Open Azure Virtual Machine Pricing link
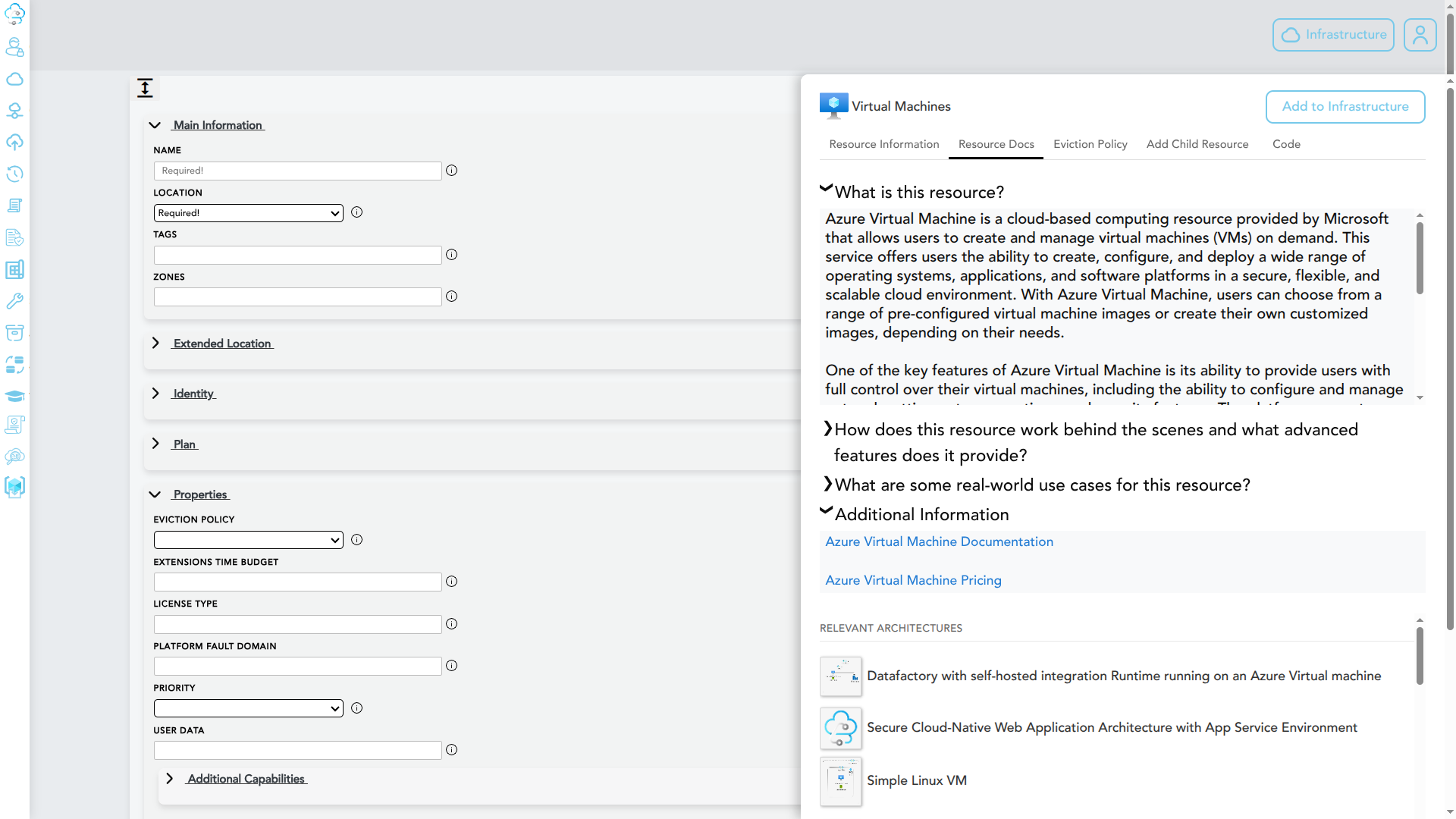Image resolution: width=1456 pixels, height=819 pixels. coord(913,580)
